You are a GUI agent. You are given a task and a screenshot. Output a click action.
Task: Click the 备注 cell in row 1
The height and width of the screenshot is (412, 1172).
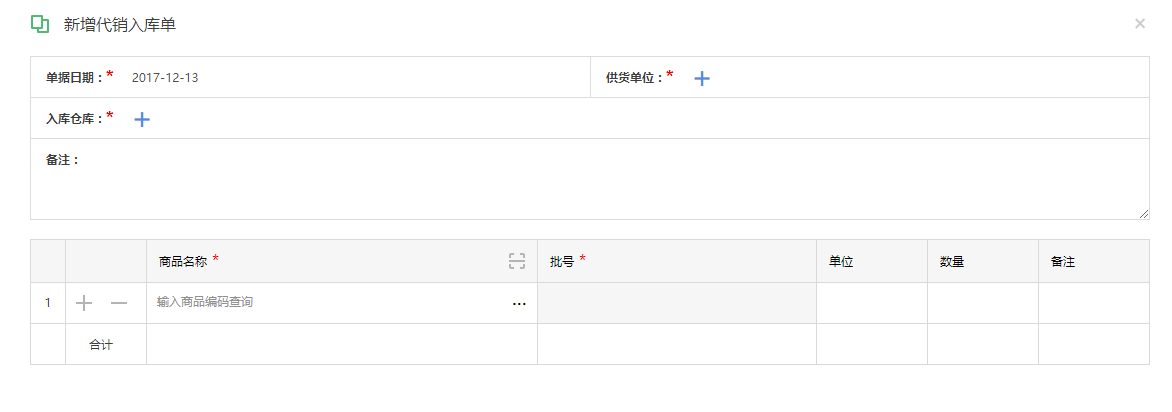tap(1094, 303)
